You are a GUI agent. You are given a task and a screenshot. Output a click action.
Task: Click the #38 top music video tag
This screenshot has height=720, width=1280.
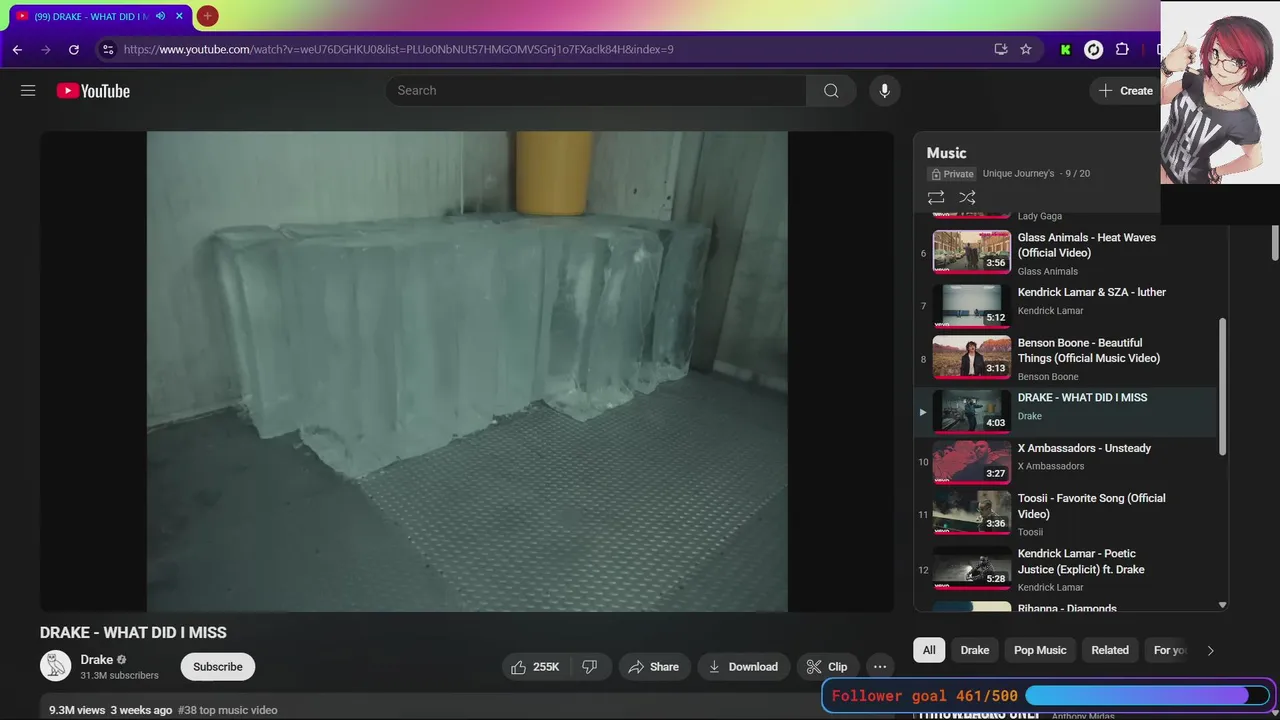[x=227, y=710]
